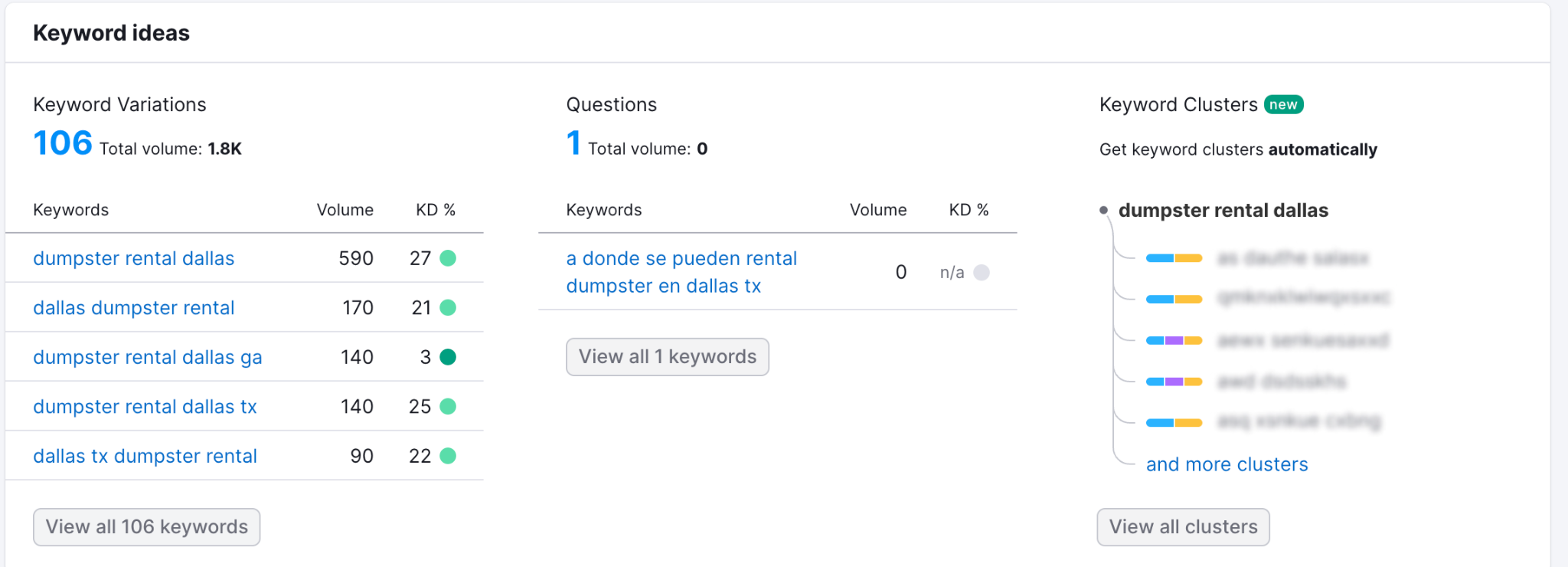Open the 'dallas dumpster rental' keyword link

tap(133, 308)
